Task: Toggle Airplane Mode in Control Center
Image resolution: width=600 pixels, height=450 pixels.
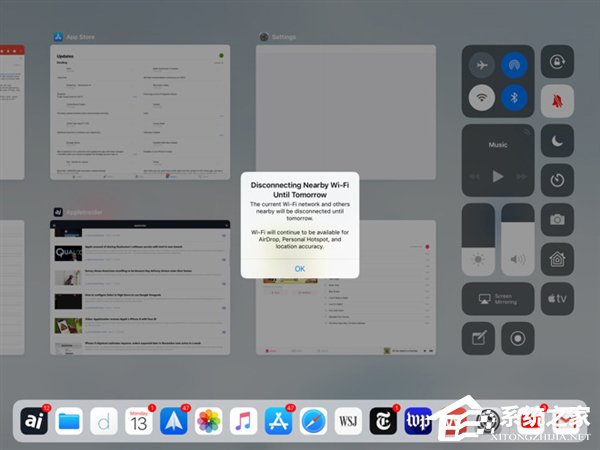Action: (x=483, y=62)
